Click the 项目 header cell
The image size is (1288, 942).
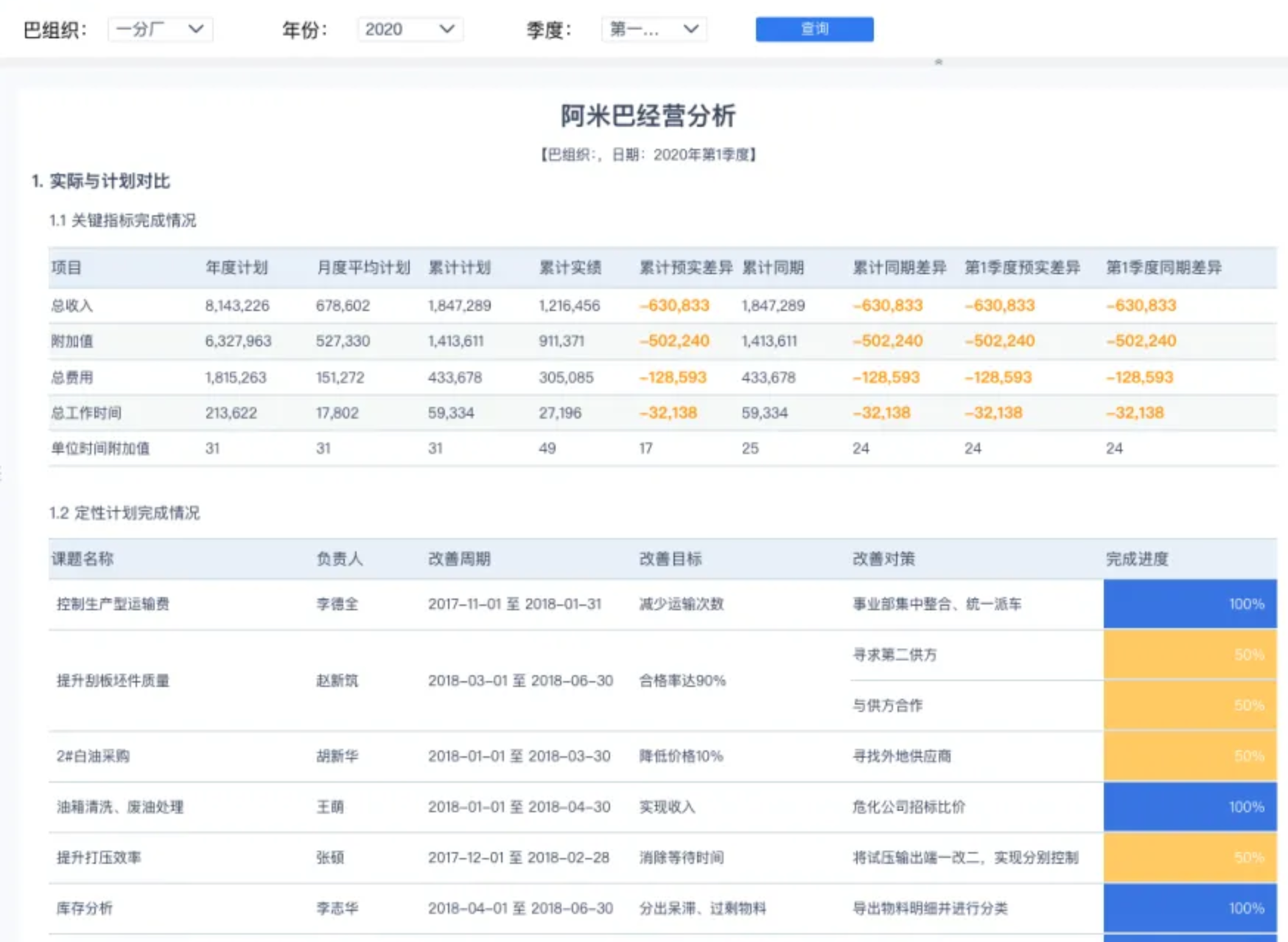click(66, 268)
